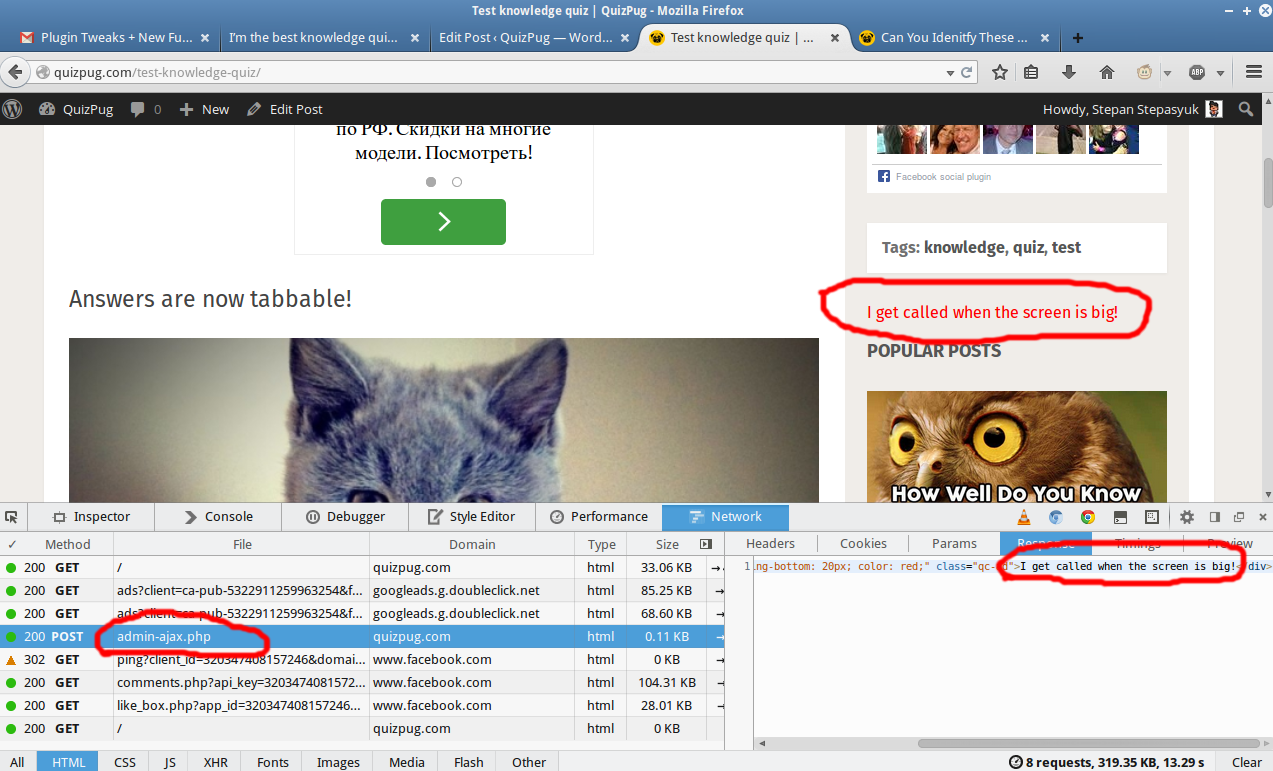Viewport: 1273px width, 771px height.
Task: Toggle the network details pane icon
Action: coord(706,544)
